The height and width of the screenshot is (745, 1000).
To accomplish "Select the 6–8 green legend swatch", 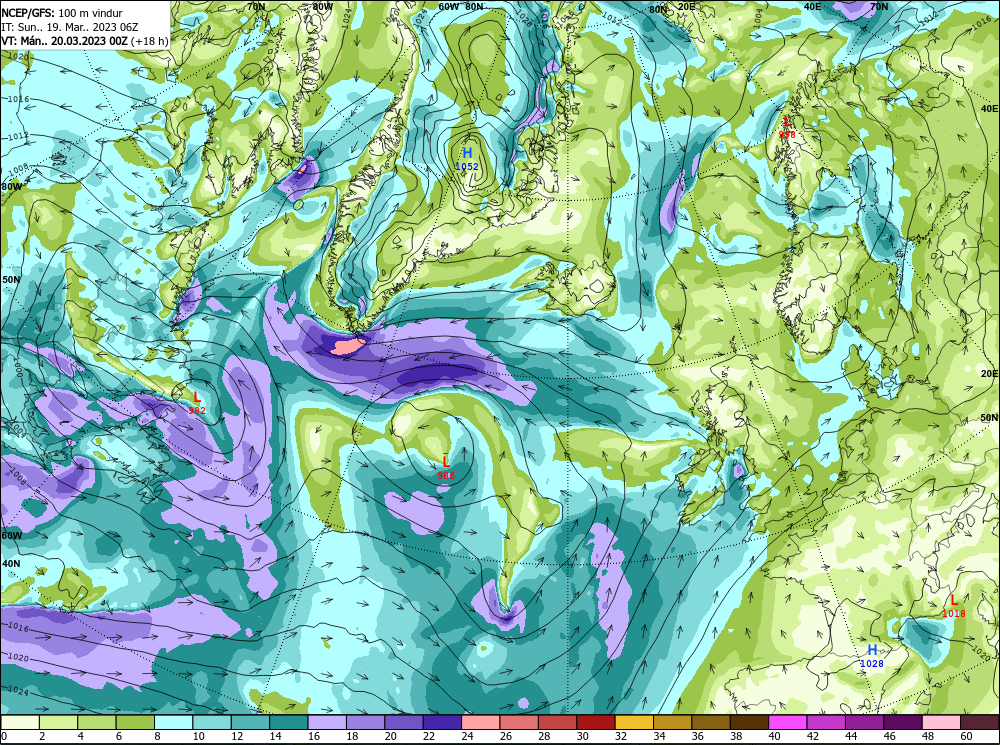I will [135, 722].
